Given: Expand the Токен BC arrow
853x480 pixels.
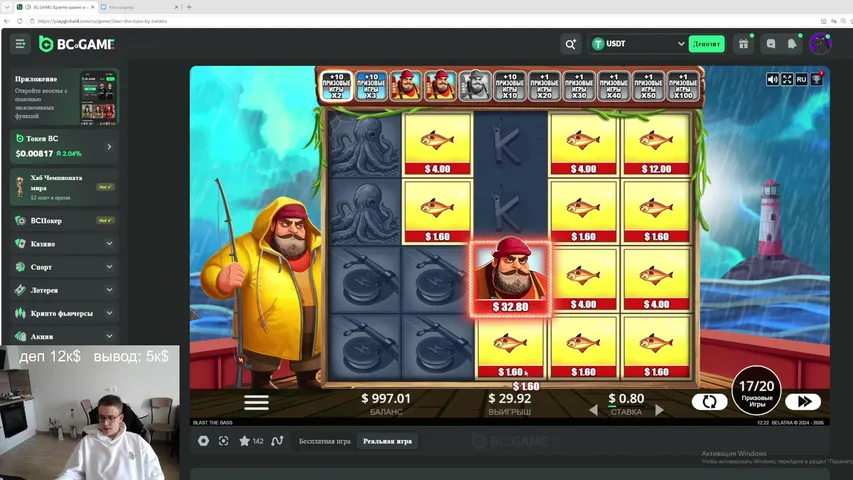Looking at the screenshot, I should coord(109,146).
